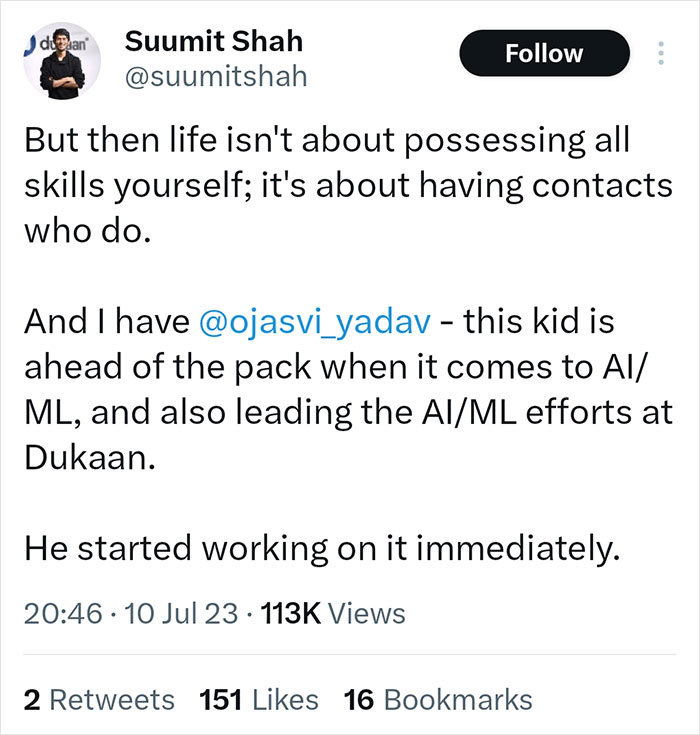
Task: Click the 20:46 timestamp
Action: tap(63, 613)
